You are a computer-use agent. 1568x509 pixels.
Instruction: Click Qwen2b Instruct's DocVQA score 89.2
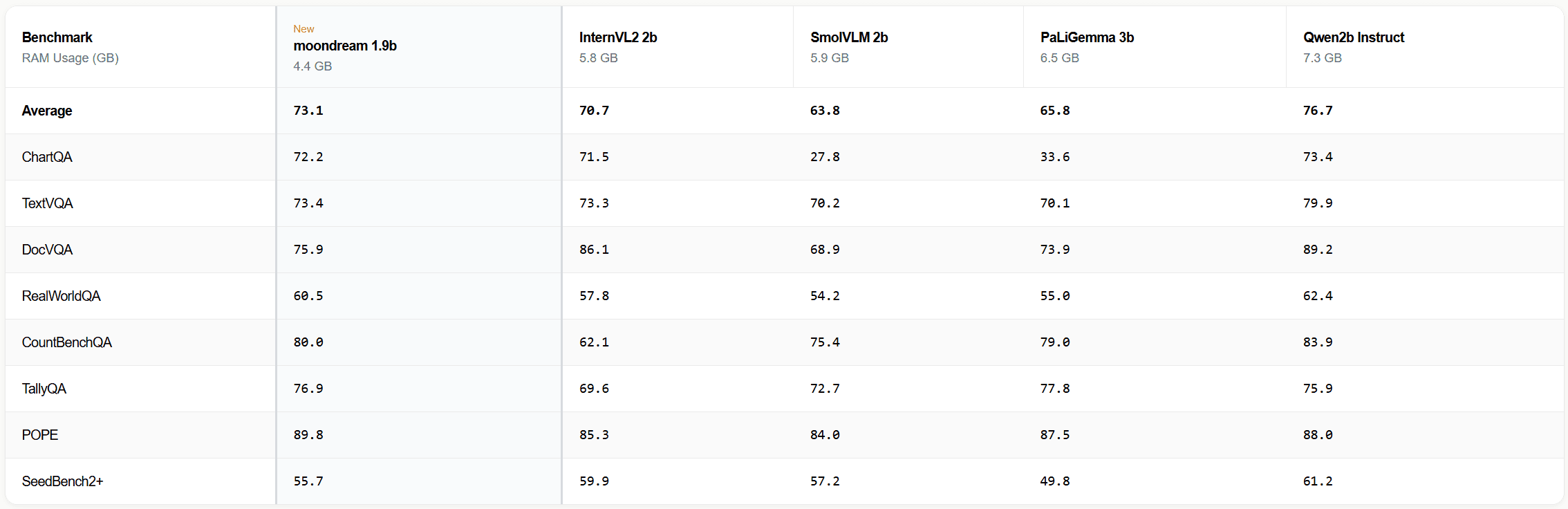[1318, 250]
